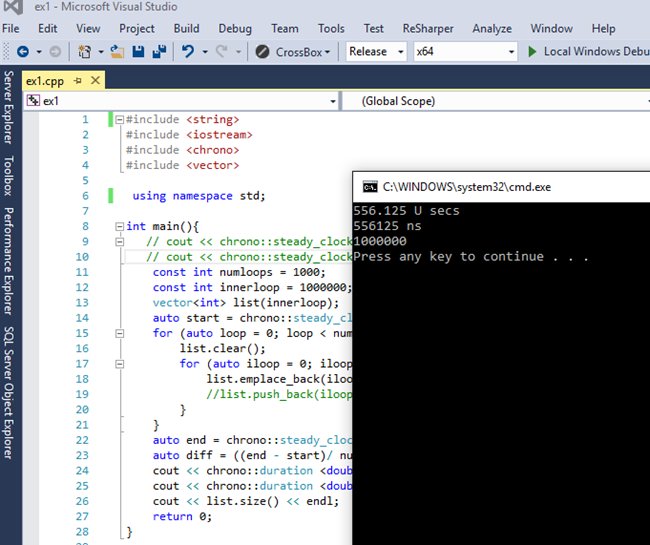Open the Server Explorer side tab
Viewport: 650px width, 545px height.
(x=9, y=107)
